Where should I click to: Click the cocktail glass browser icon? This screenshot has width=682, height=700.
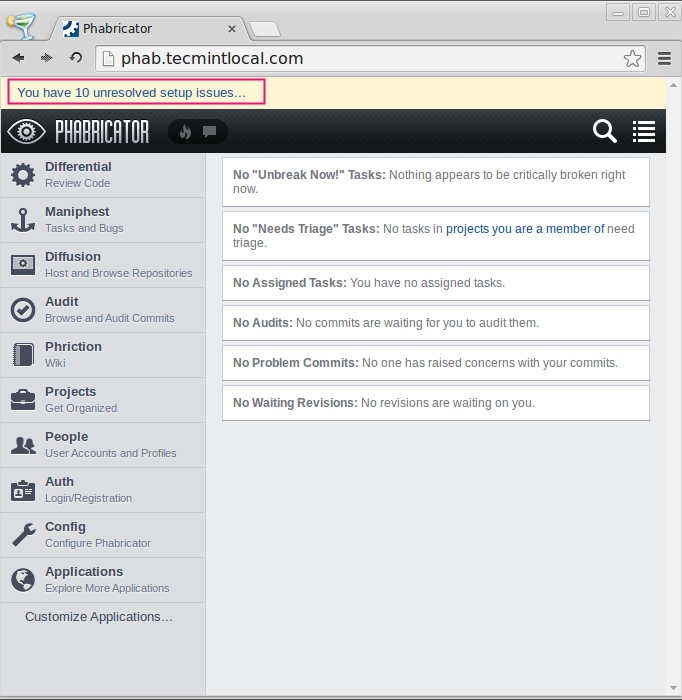pos(21,26)
